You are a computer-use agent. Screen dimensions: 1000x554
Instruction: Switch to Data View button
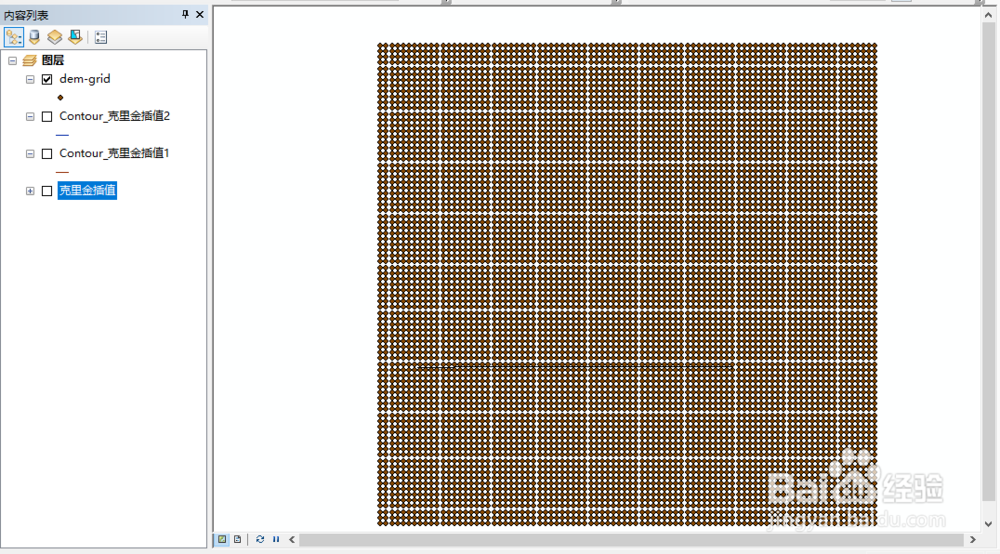tap(222, 539)
